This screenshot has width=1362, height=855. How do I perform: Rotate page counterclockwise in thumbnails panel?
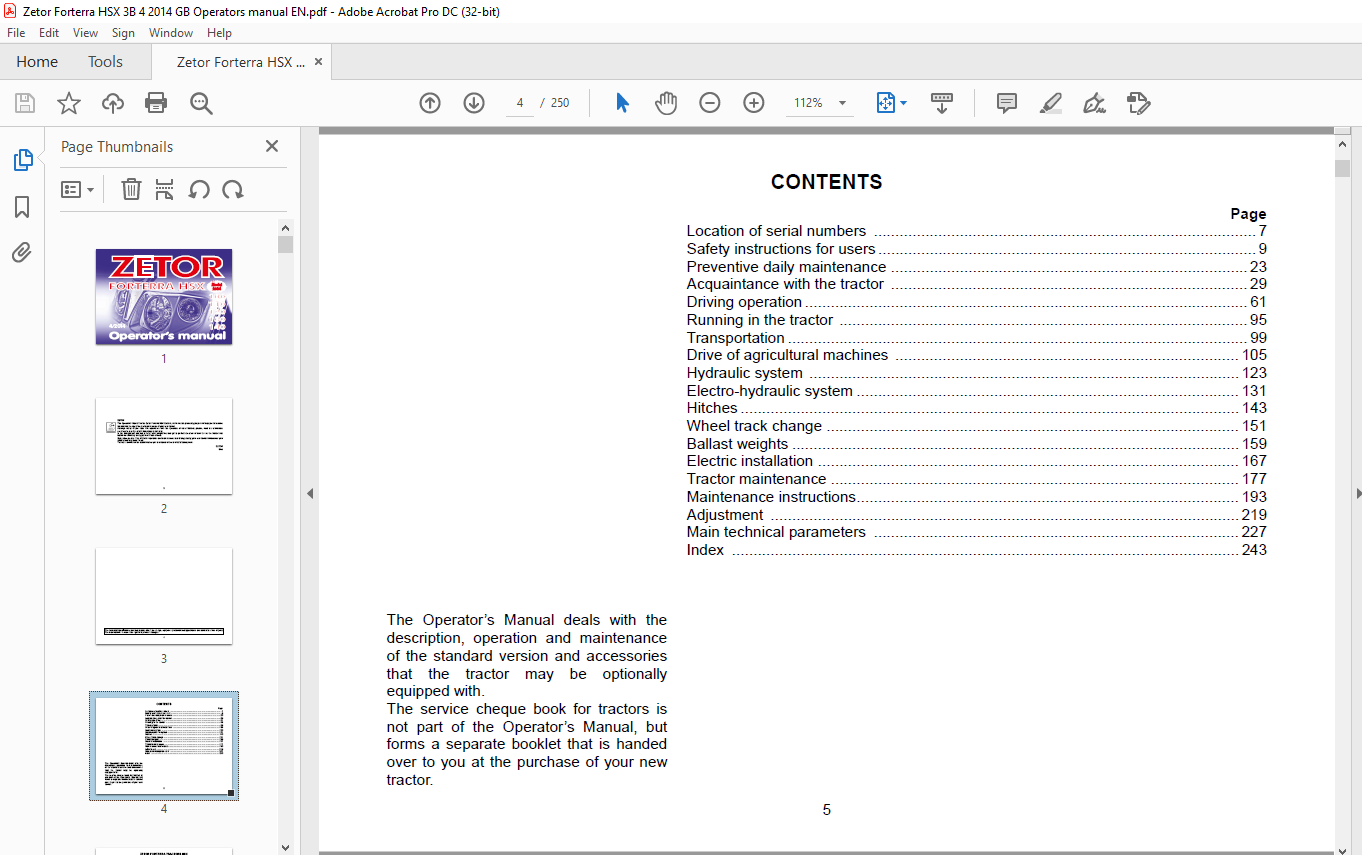click(199, 189)
